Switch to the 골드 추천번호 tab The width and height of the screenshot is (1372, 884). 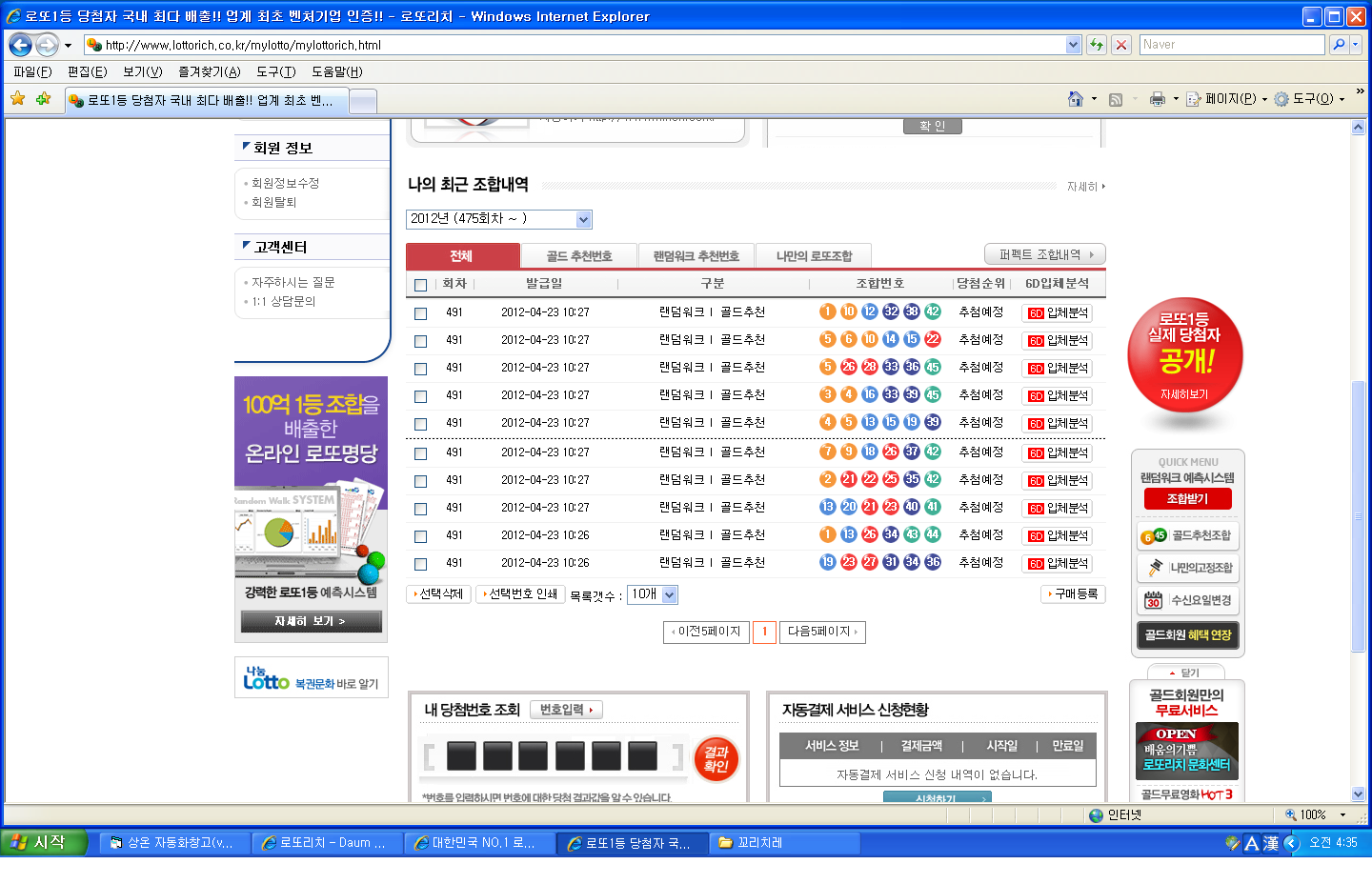(x=578, y=256)
